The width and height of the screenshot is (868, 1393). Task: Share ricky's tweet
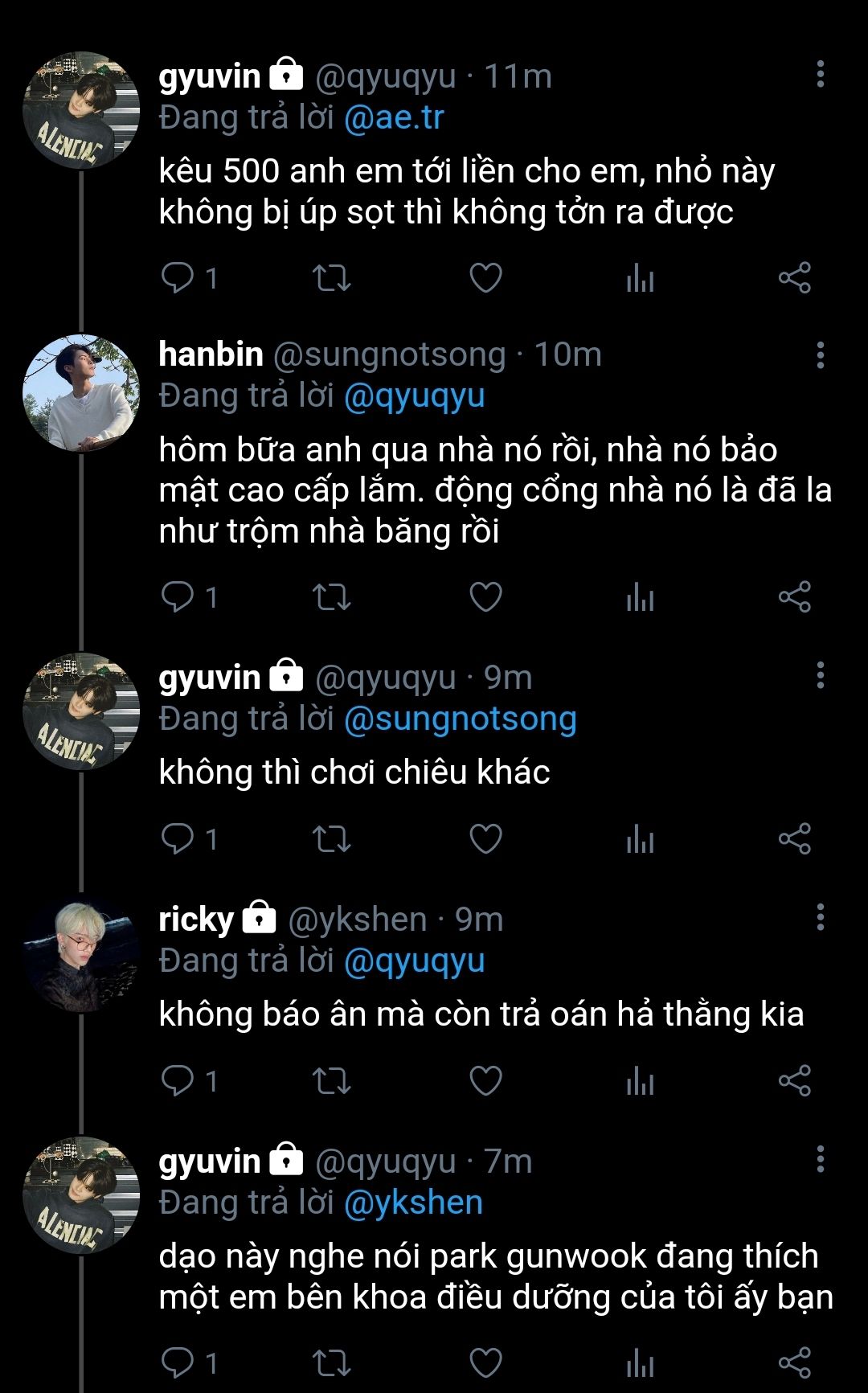794,1080
